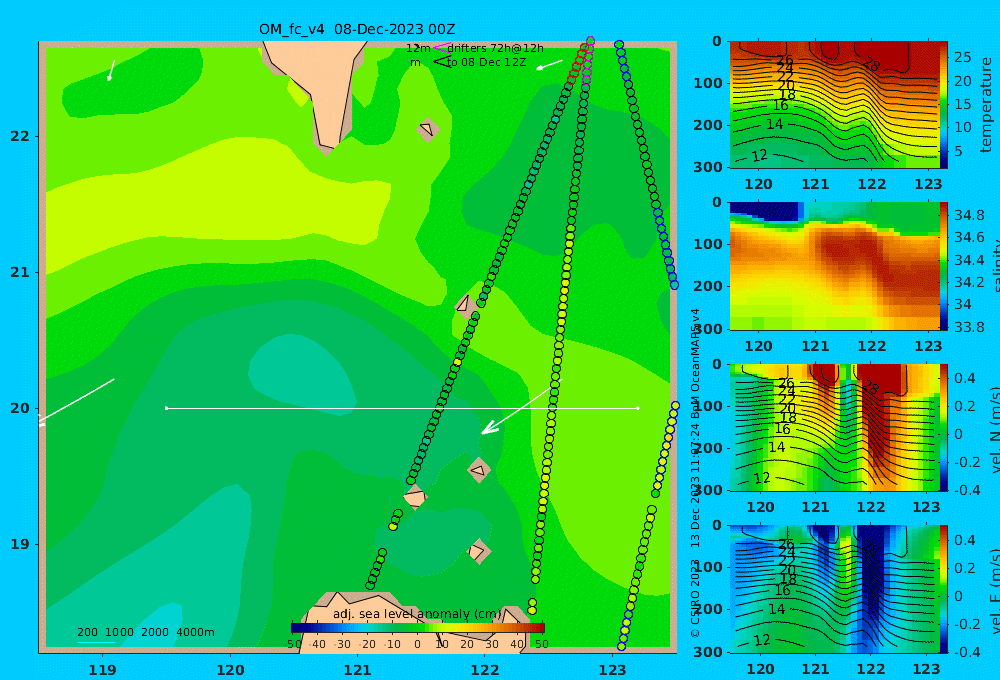Click the 'to 08 Dec 12Z' legend text
1000x680 pixels.
(x=486, y=62)
